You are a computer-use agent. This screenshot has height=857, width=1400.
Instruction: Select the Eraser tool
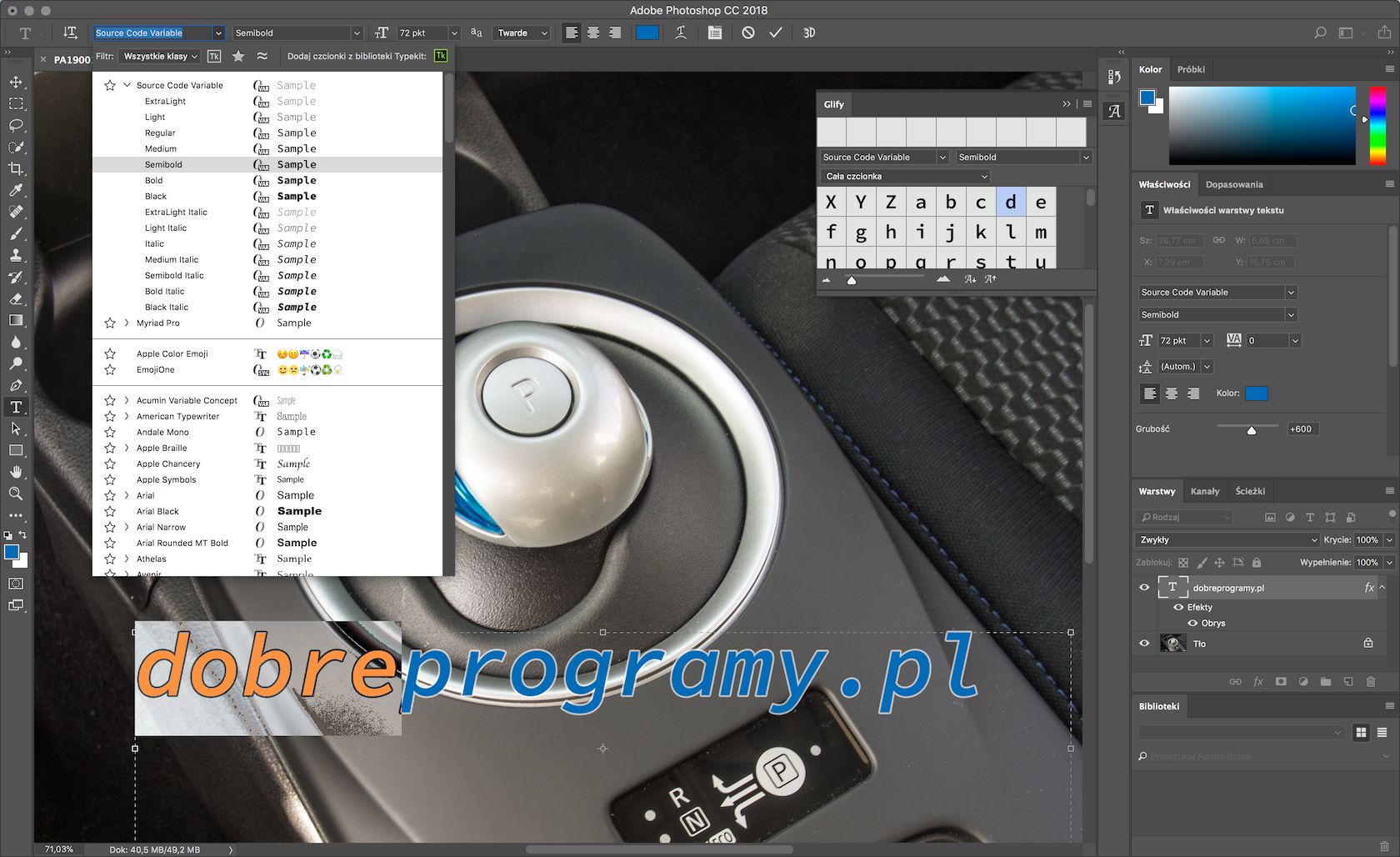coord(16,298)
